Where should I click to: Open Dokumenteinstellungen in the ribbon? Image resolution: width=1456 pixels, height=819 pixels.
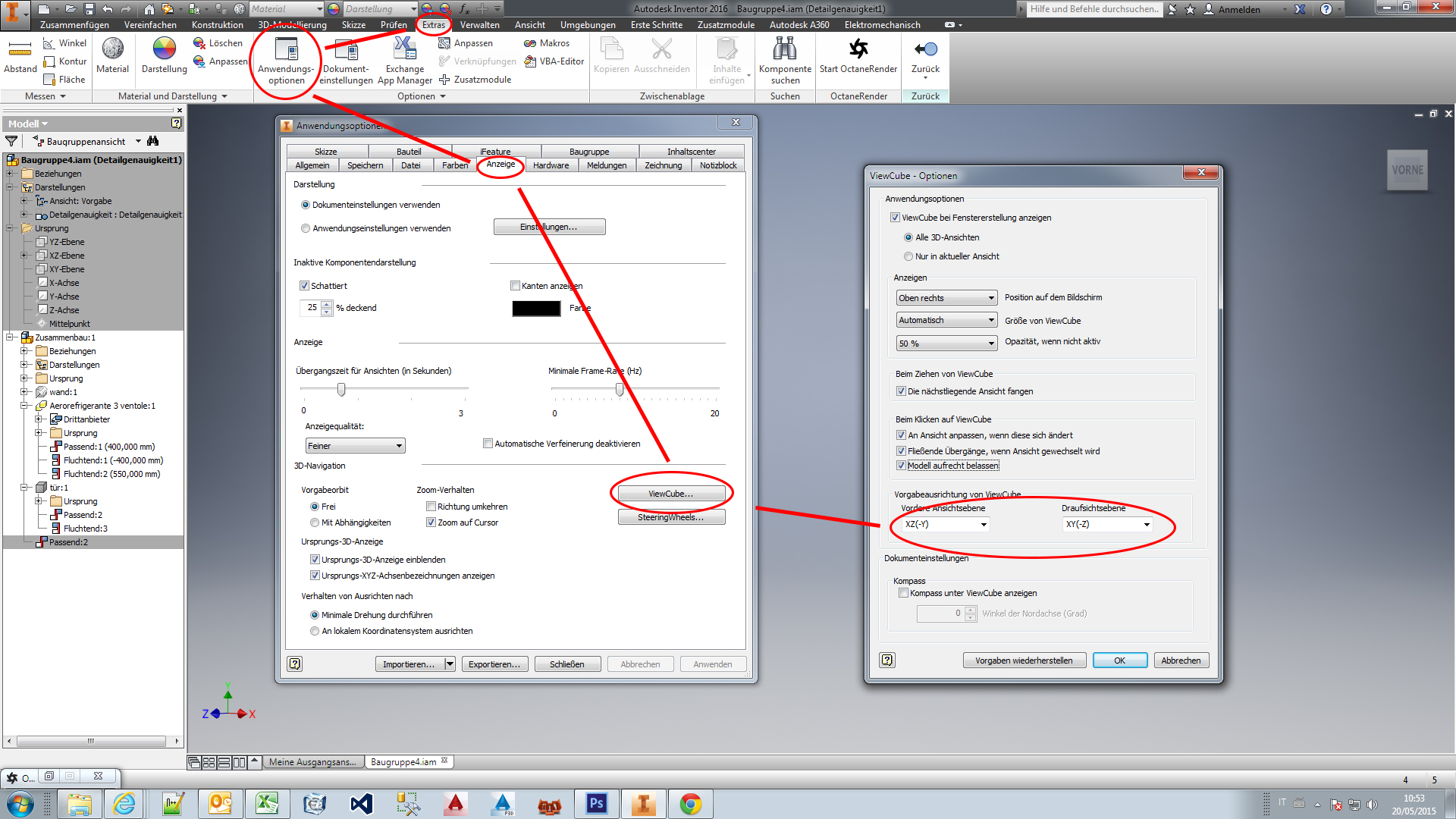click(x=346, y=51)
